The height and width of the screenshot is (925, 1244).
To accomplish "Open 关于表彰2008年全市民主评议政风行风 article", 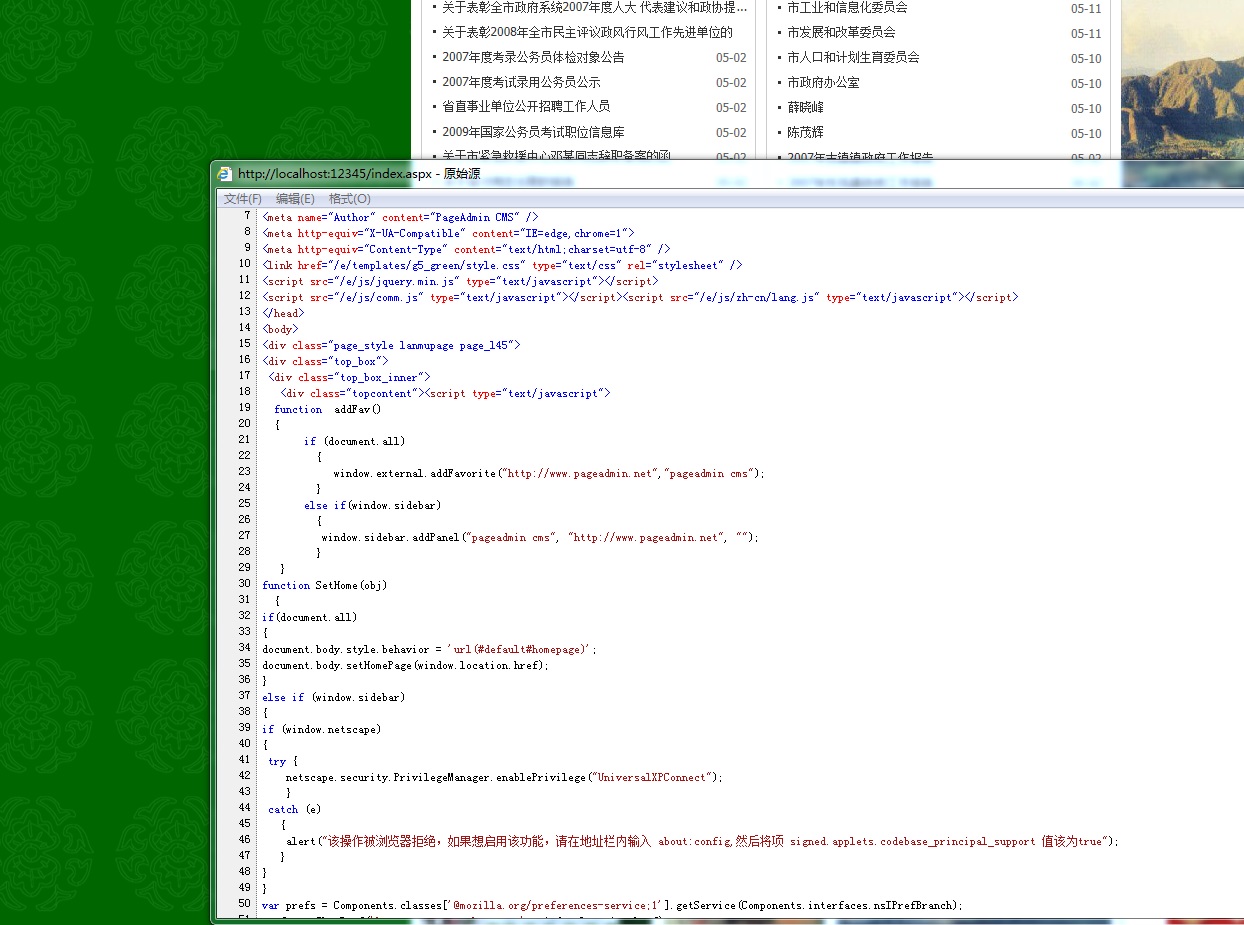I will tap(587, 33).
